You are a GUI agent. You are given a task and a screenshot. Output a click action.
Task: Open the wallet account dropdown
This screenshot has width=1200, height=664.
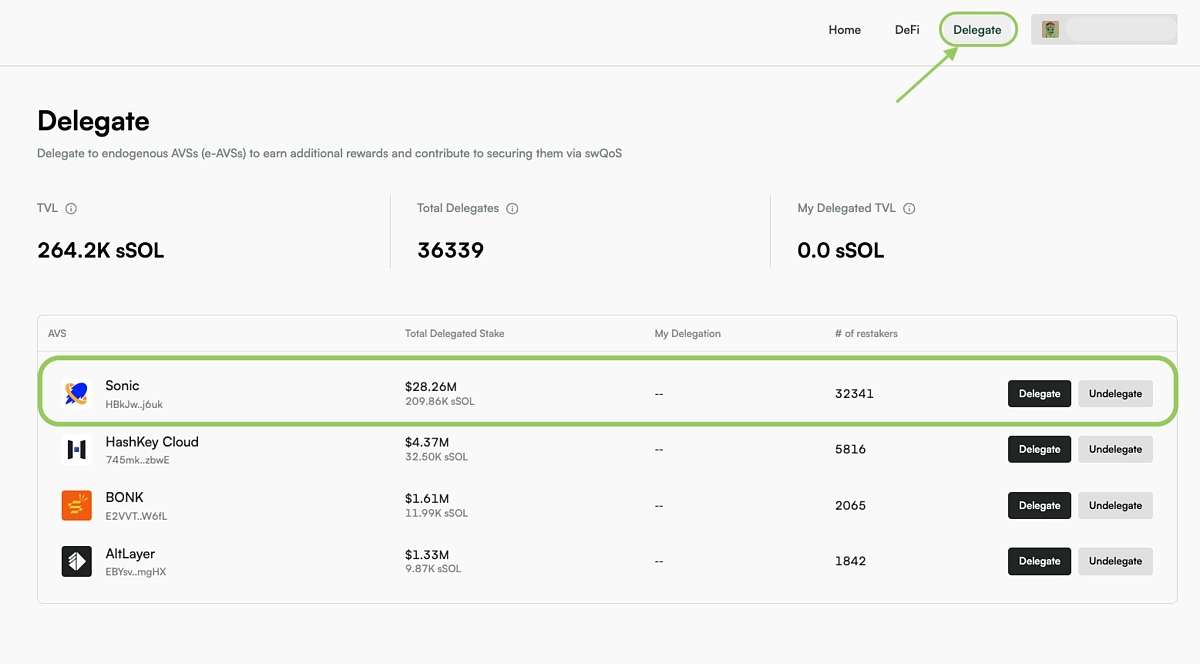pyautogui.click(x=1119, y=30)
